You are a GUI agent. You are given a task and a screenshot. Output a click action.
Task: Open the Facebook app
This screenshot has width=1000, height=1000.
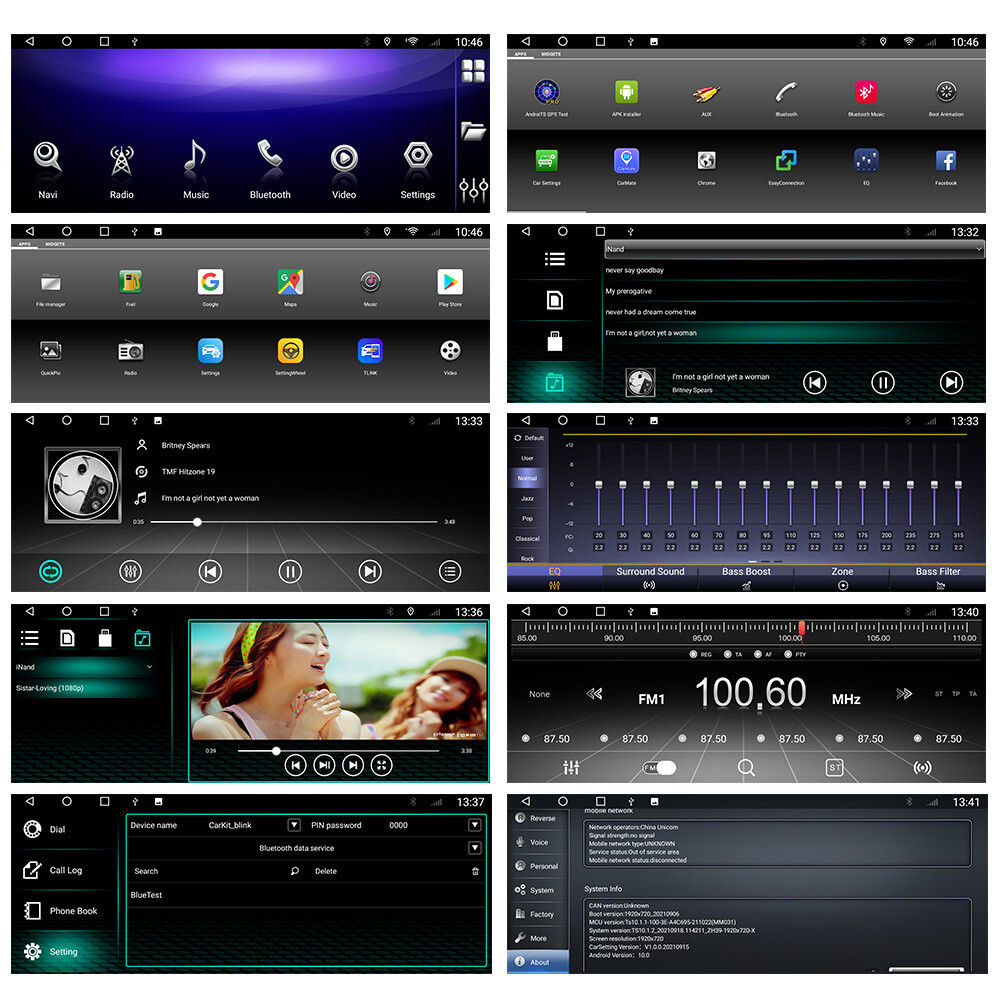(x=945, y=161)
